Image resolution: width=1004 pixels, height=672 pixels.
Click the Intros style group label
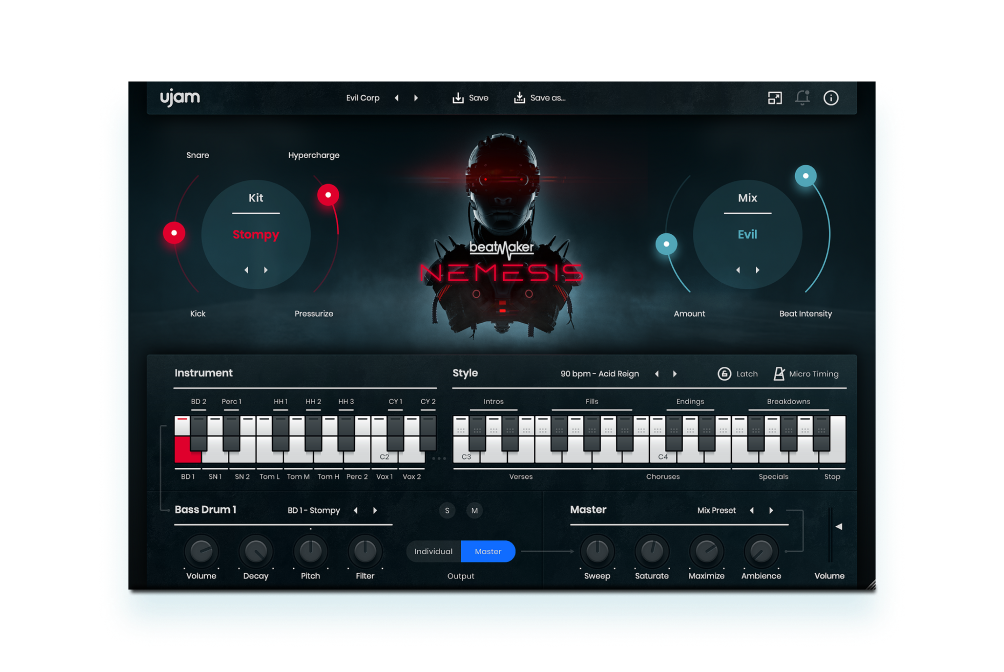tap(494, 402)
